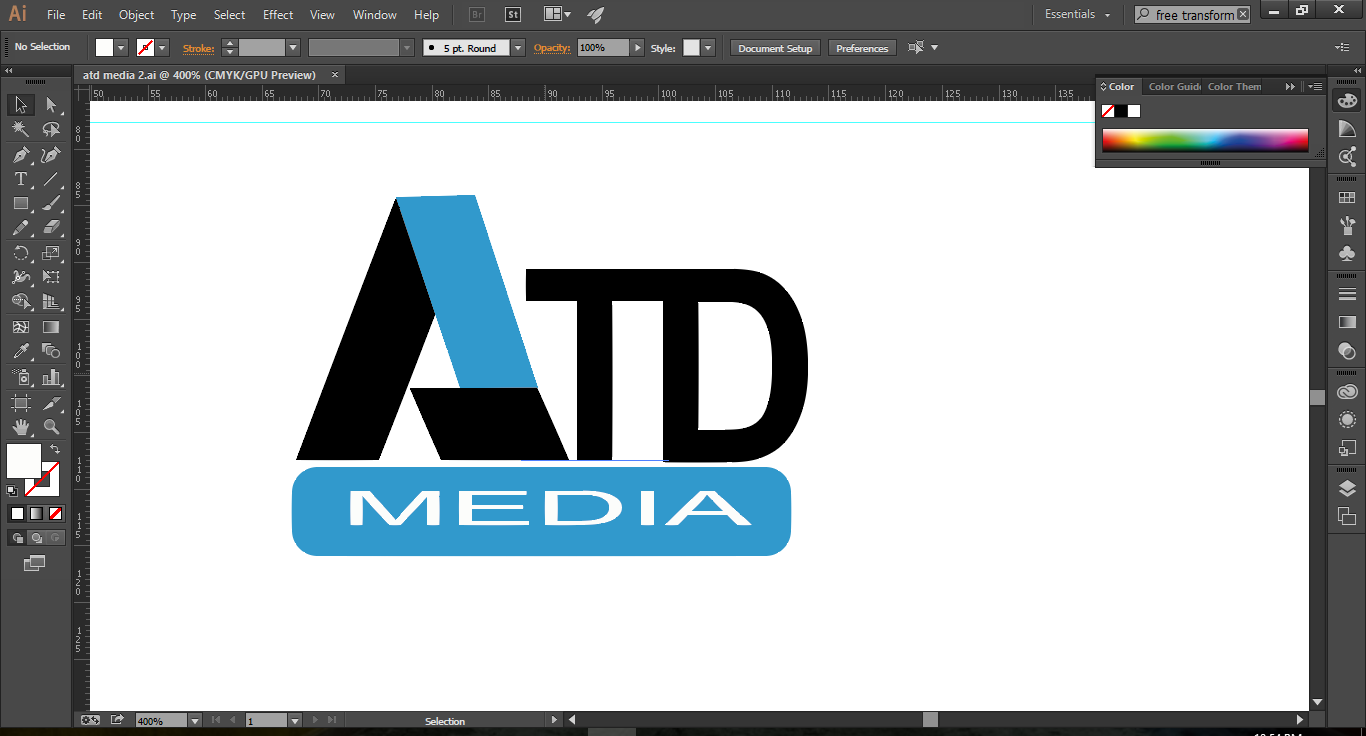
Task: Select the Pen tool
Action: click(x=20, y=155)
